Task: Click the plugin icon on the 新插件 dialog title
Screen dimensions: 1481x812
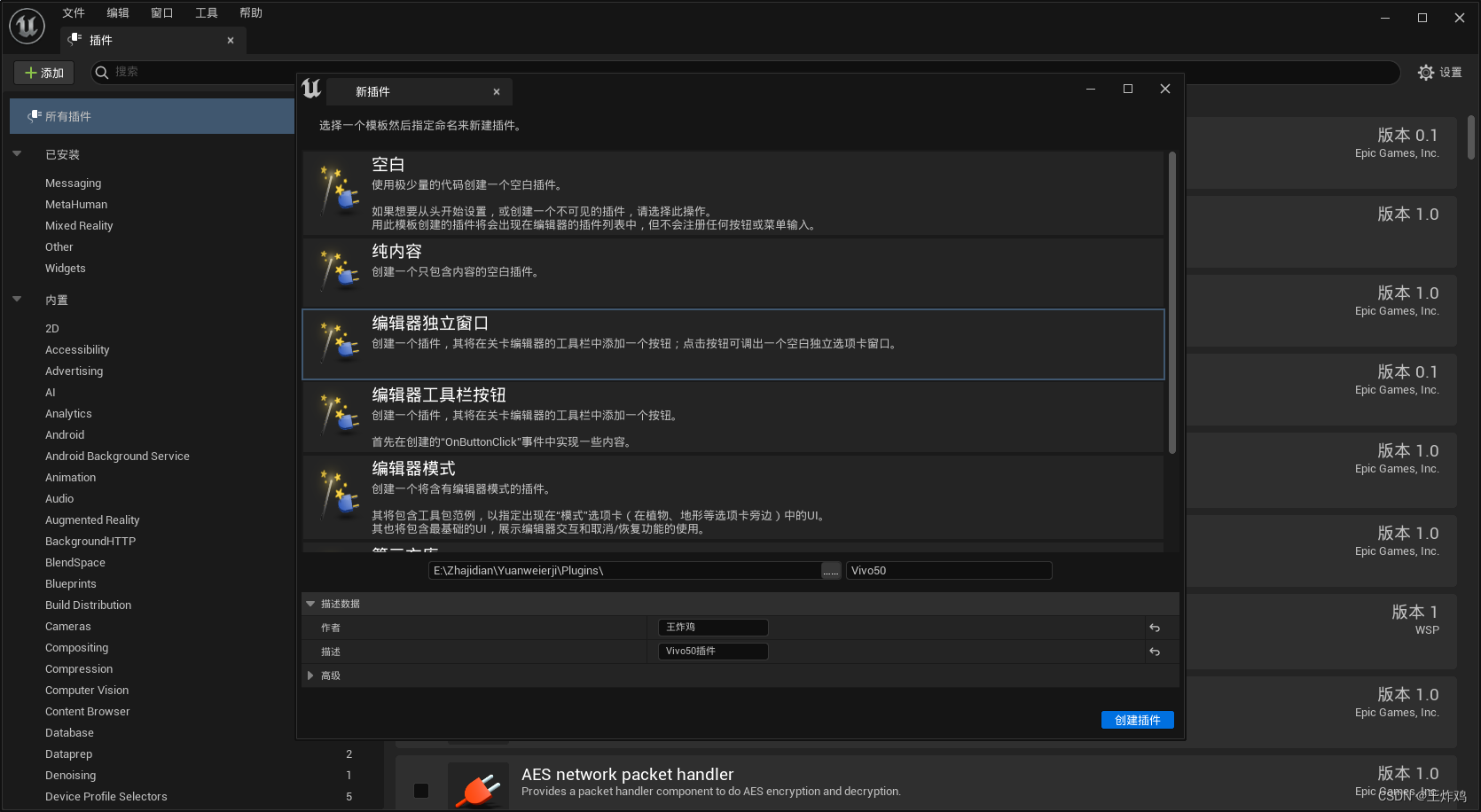Action: (310, 90)
